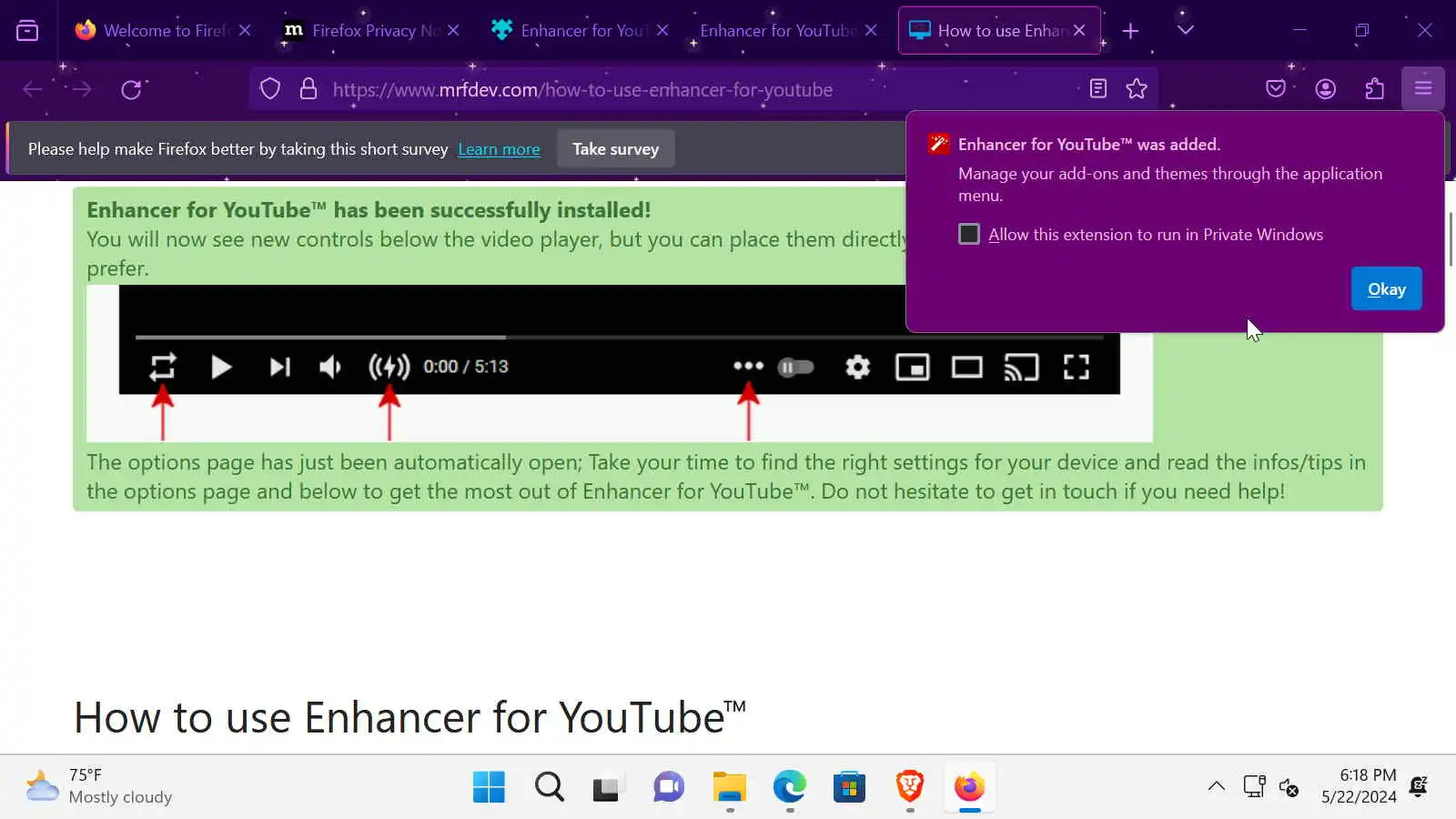Click the fullscreen icon in player

coord(1077,367)
